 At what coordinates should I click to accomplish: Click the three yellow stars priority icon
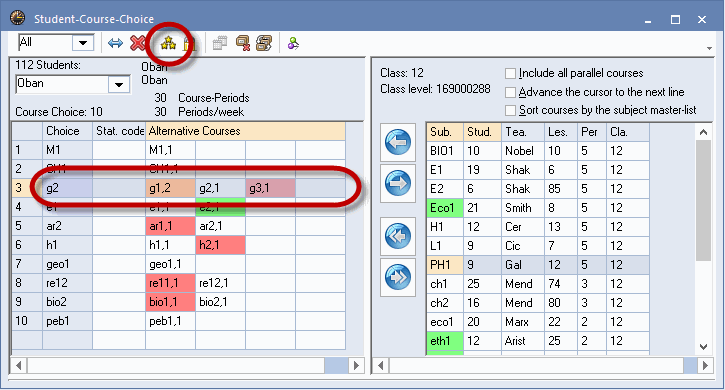[168, 44]
